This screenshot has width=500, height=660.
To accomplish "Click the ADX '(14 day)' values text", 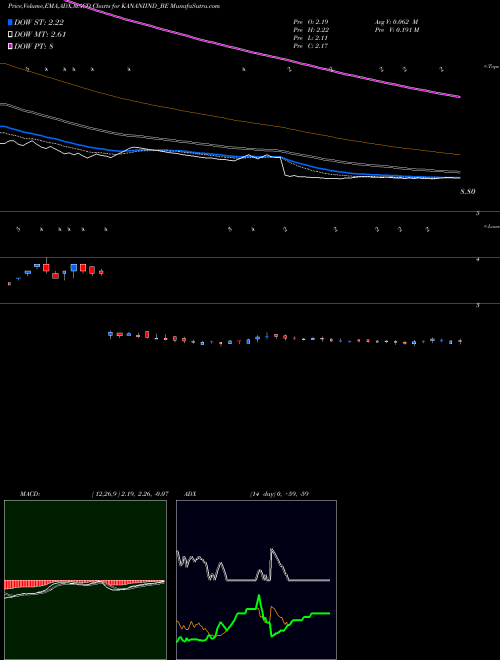I will (x=279, y=493).
